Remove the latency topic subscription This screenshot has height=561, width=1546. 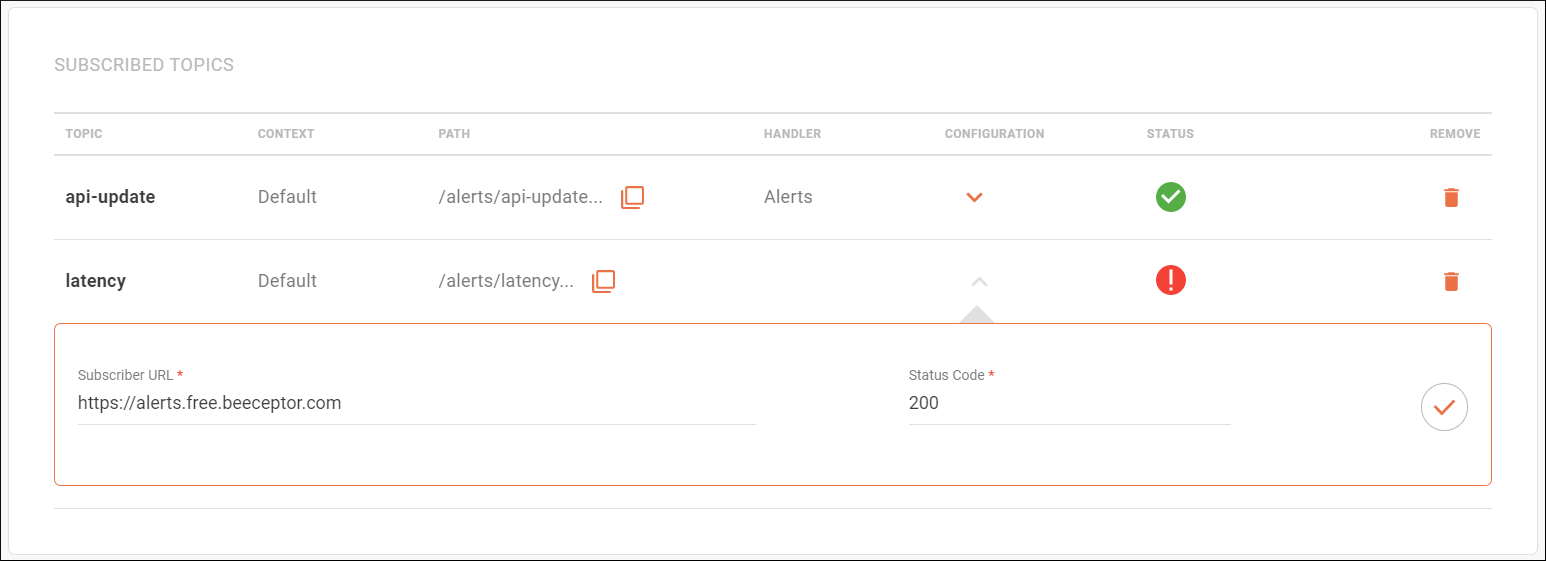pyautogui.click(x=1451, y=281)
